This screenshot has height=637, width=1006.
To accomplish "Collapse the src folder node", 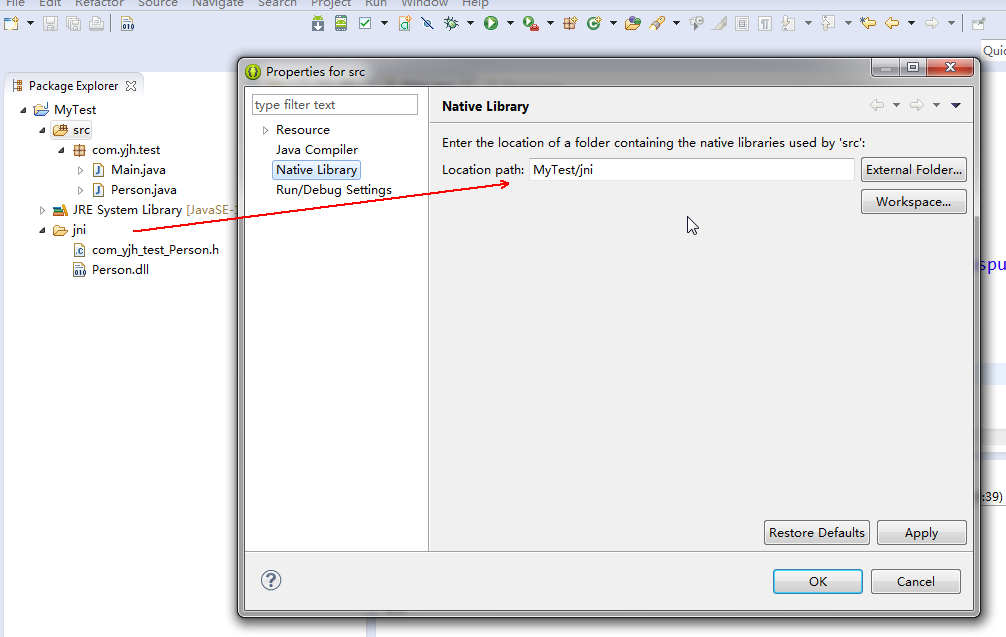I will pyautogui.click(x=42, y=130).
